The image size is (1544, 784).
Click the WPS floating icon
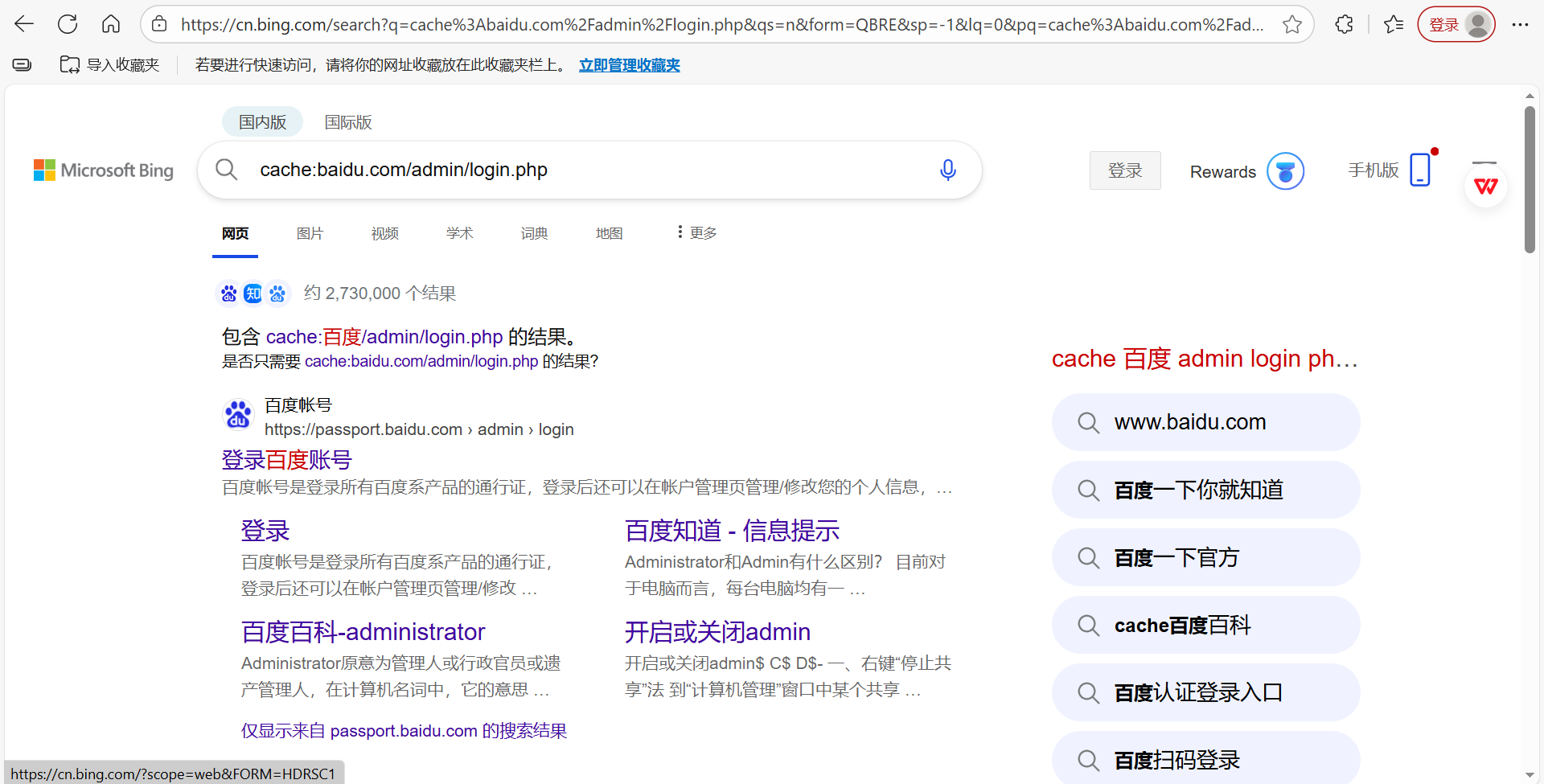coord(1486,187)
